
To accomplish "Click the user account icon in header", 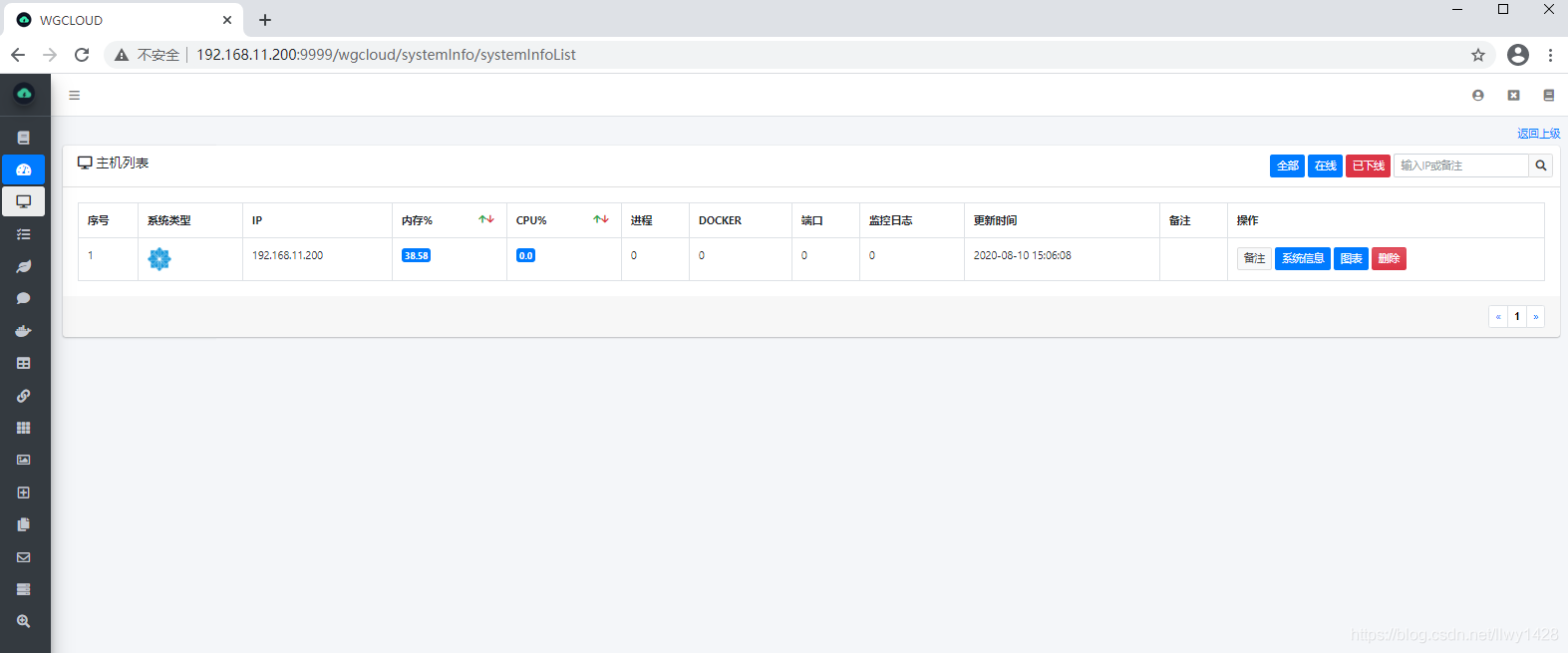I will (x=1478, y=96).
